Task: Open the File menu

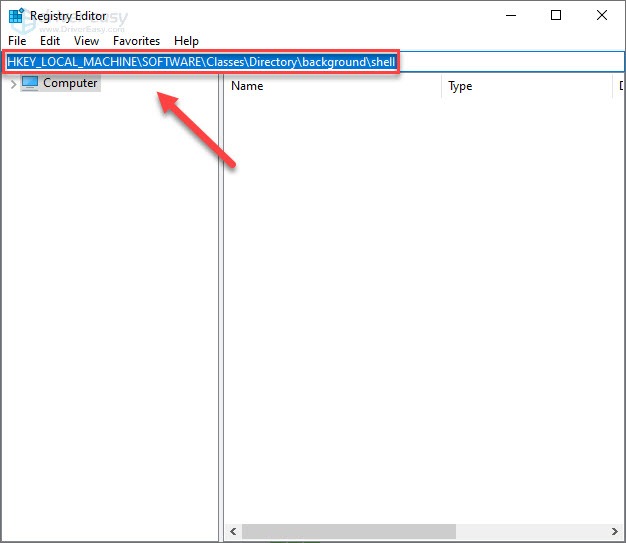Action: pos(17,41)
